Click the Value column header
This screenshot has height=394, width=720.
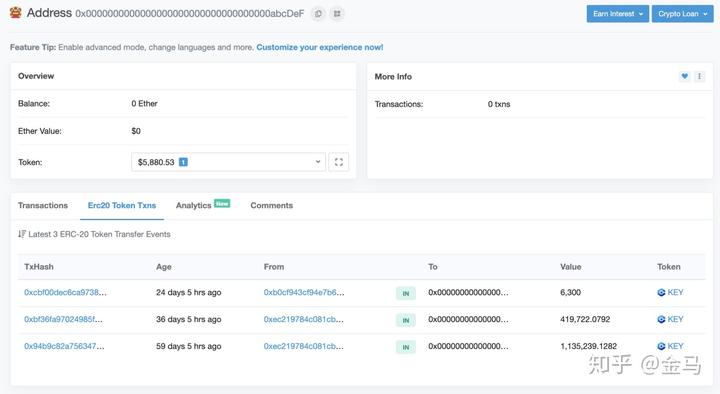pos(571,267)
